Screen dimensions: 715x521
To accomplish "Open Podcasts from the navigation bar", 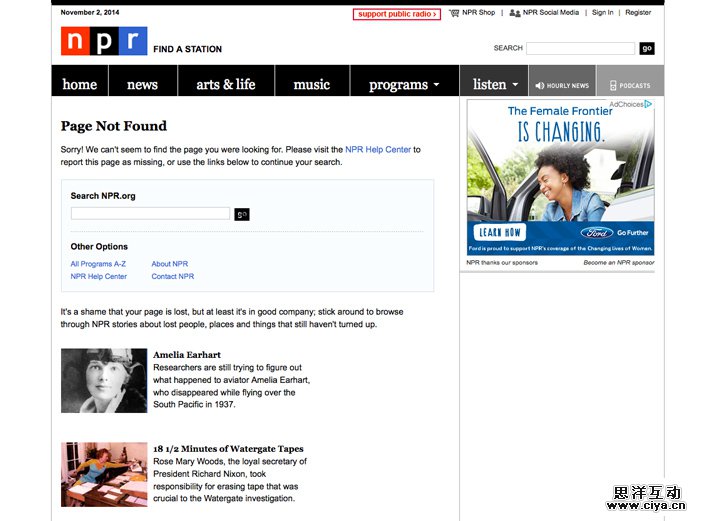I will [629, 85].
